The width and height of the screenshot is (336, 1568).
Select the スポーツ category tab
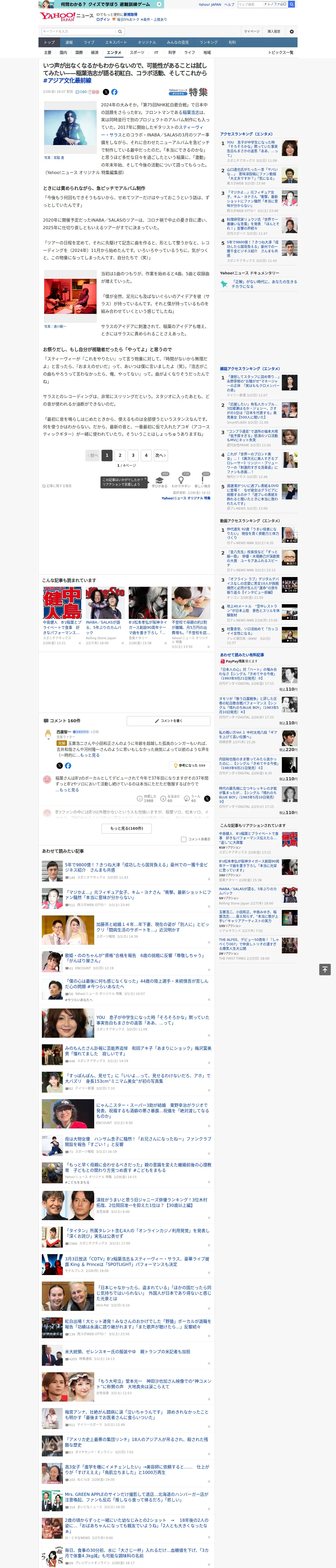pos(137,52)
